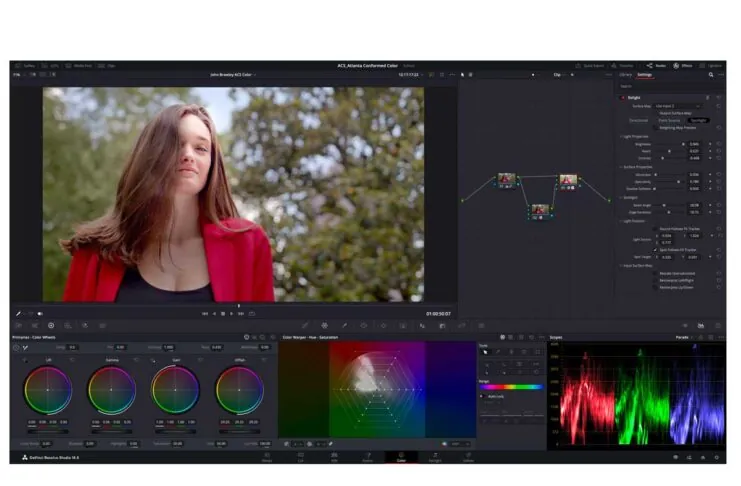Enable the Weighting Map Preview checkbox
This screenshot has height=486, width=741.
click(x=657, y=128)
